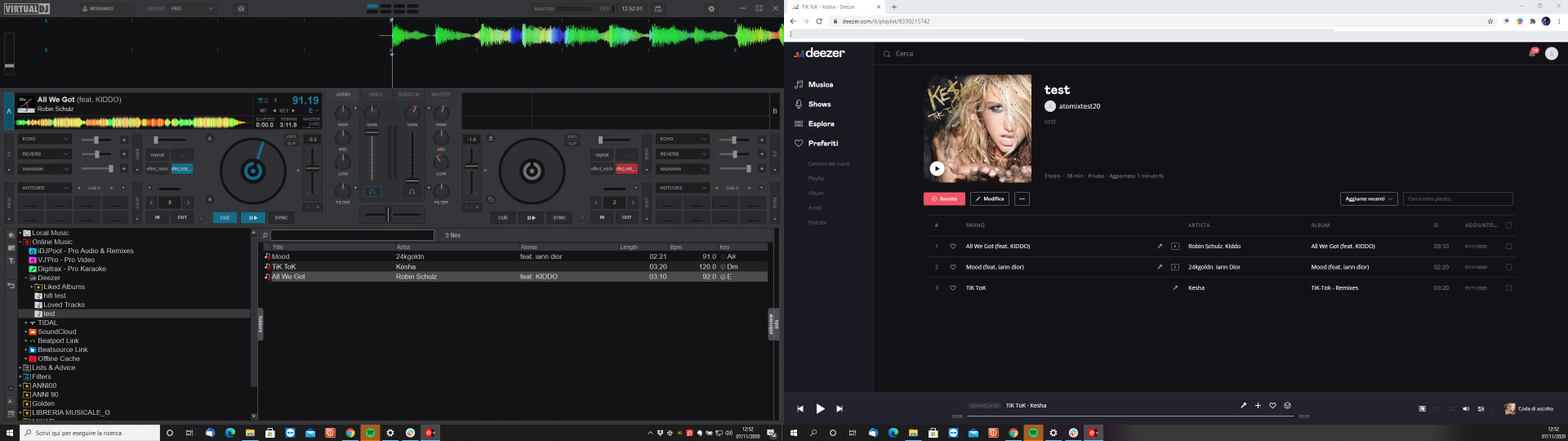Open Deezer Musica sidebar item
The height and width of the screenshot is (441, 1568).
click(821, 84)
